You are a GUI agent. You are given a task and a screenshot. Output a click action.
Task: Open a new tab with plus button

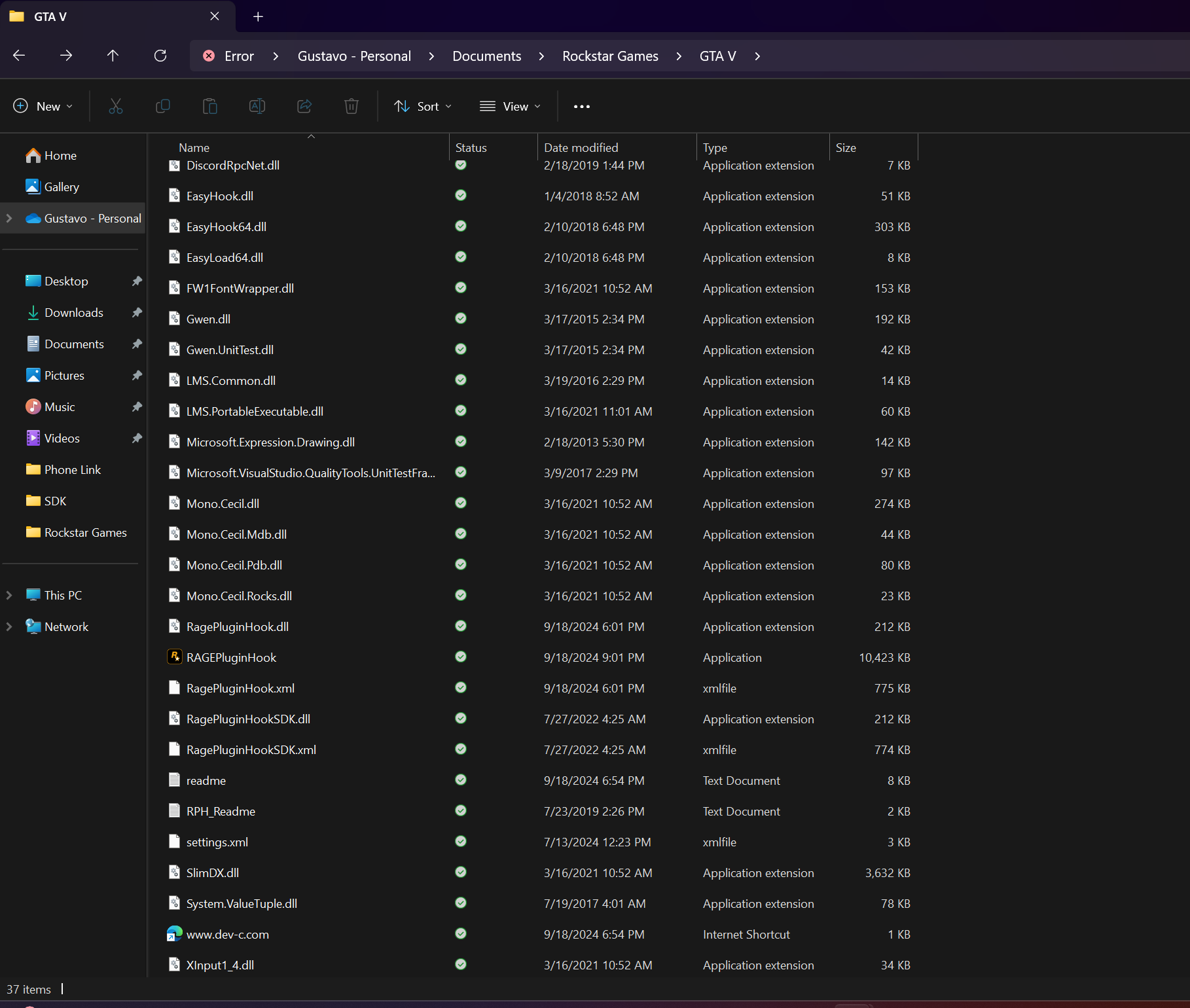[258, 16]
